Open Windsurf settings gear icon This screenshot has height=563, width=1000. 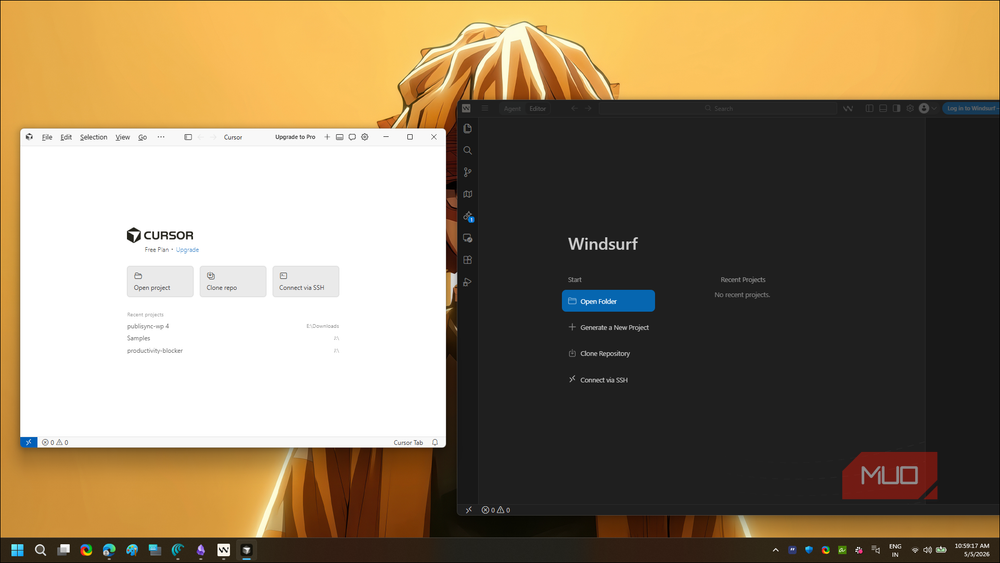pyautogui.click(x=910, y=108)
